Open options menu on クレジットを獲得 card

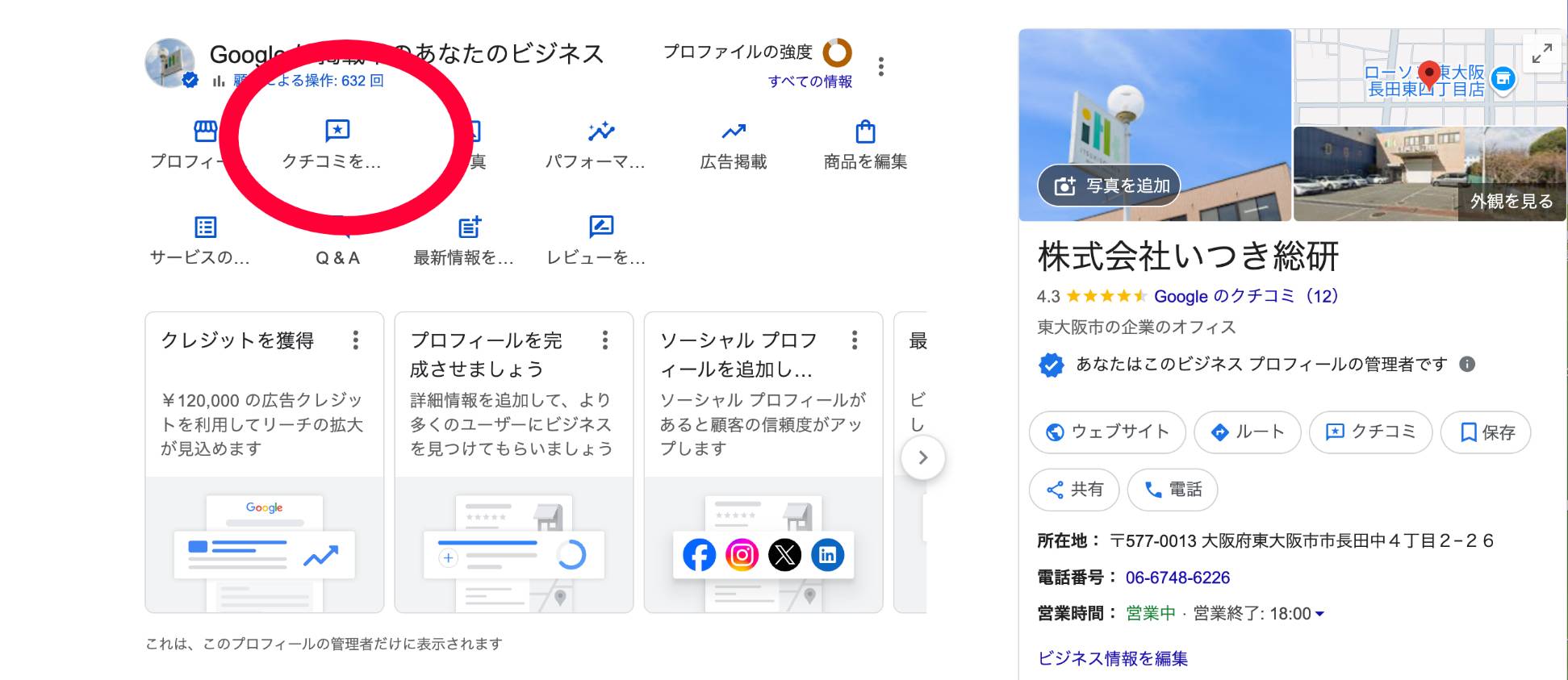pyautogui.click(x=356, y=340)
